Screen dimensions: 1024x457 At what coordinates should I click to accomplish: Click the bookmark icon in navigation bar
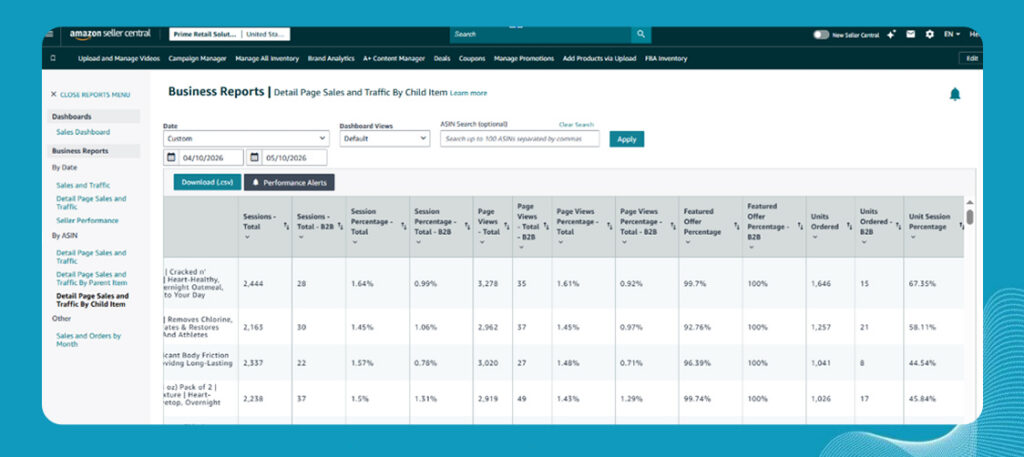click(53, 58)
